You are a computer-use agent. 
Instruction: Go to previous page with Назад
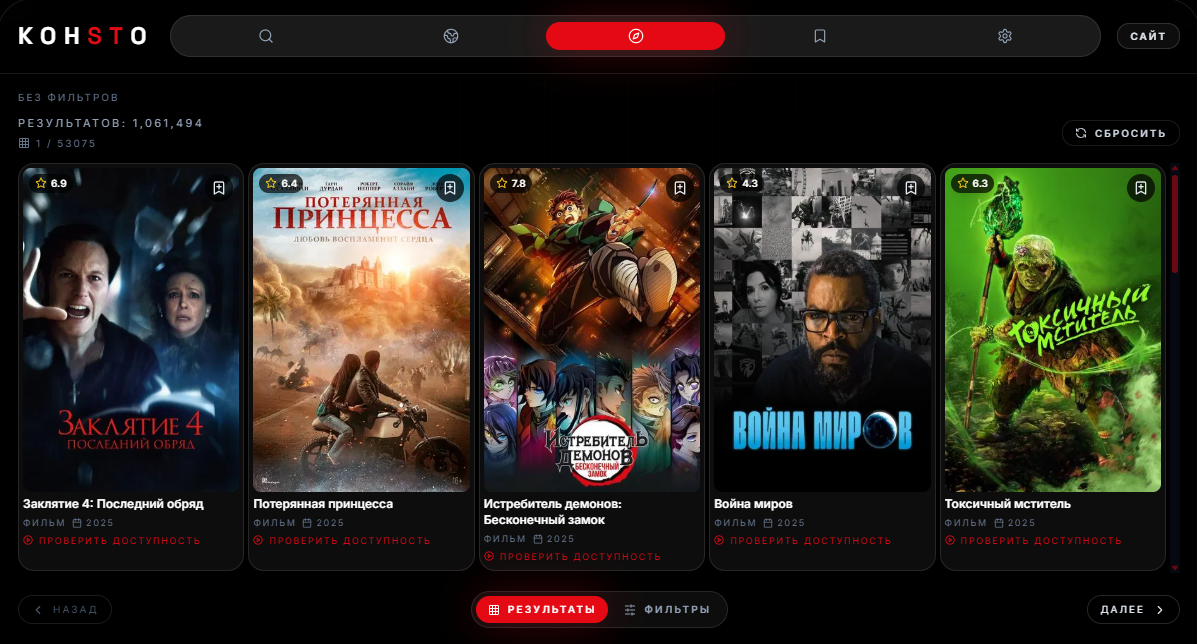tap(65, 610)
